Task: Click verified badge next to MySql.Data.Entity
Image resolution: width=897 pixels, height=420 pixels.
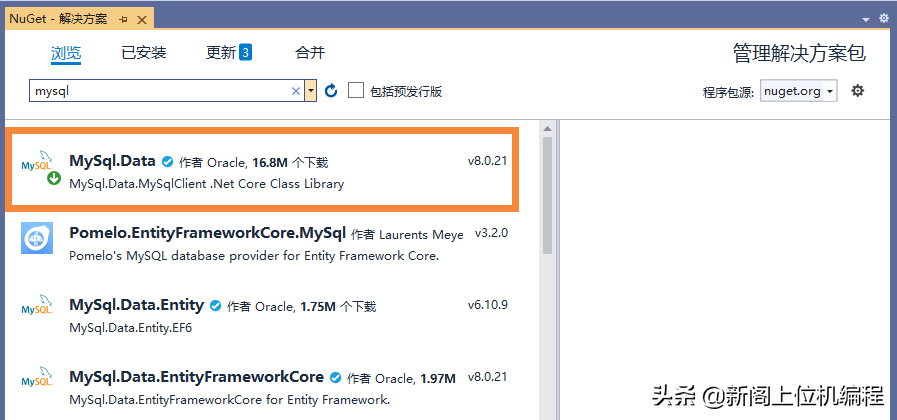Action: point(216,306)
